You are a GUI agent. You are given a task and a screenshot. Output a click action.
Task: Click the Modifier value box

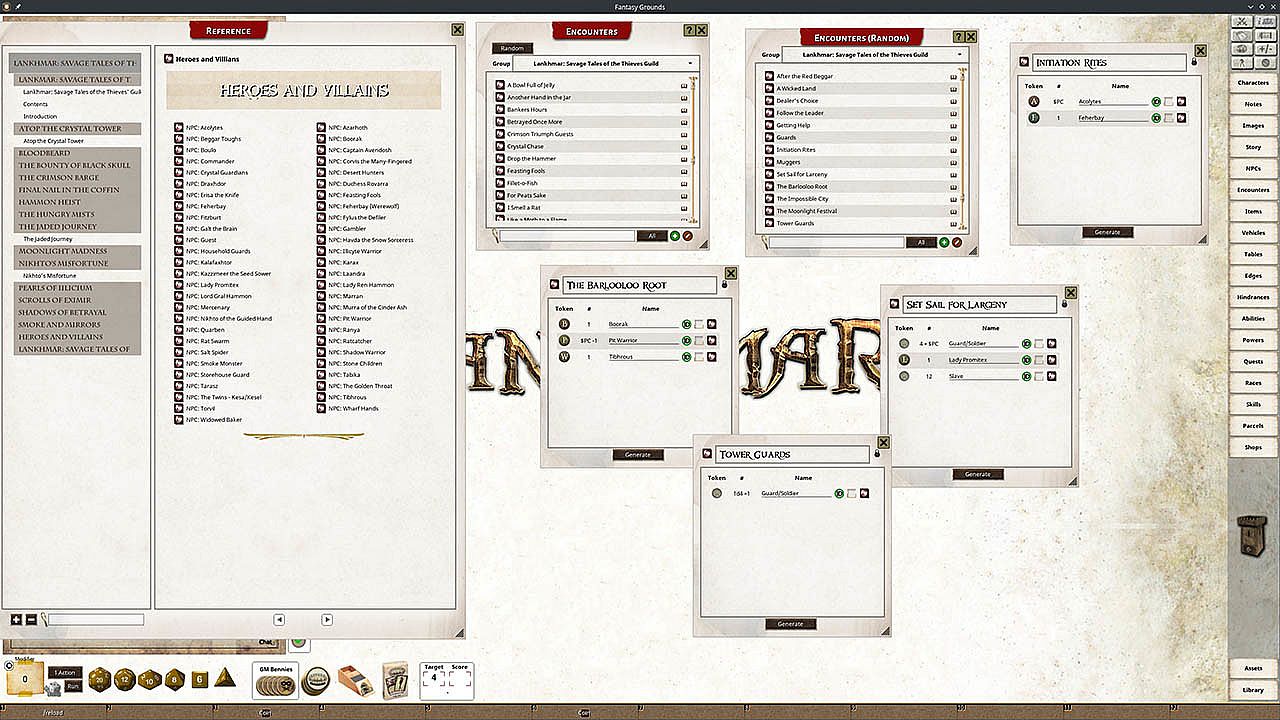25,679
